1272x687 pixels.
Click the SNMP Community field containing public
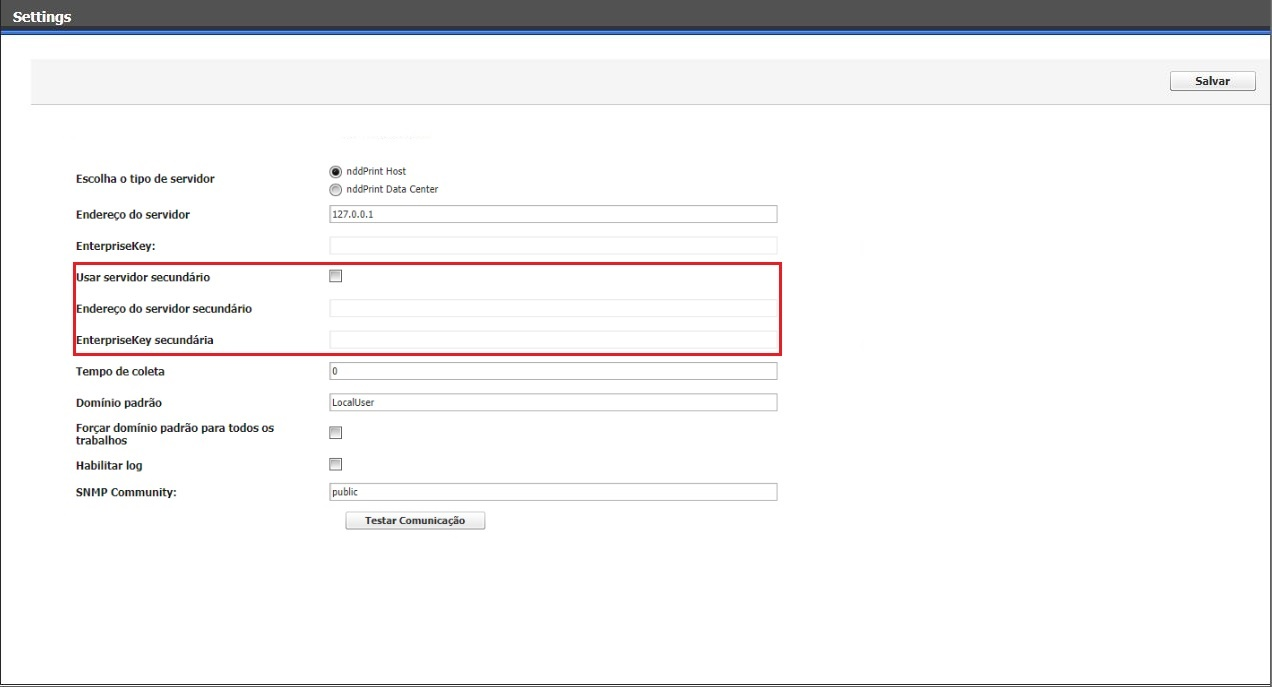553,492
